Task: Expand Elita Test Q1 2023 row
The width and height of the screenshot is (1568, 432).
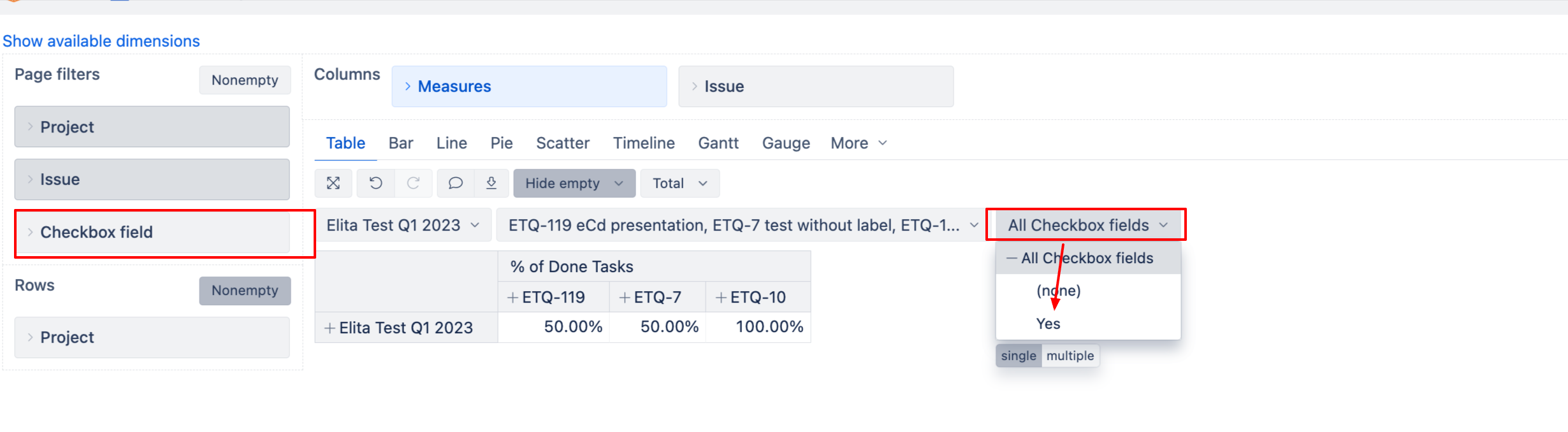Action: click(330, 328)
